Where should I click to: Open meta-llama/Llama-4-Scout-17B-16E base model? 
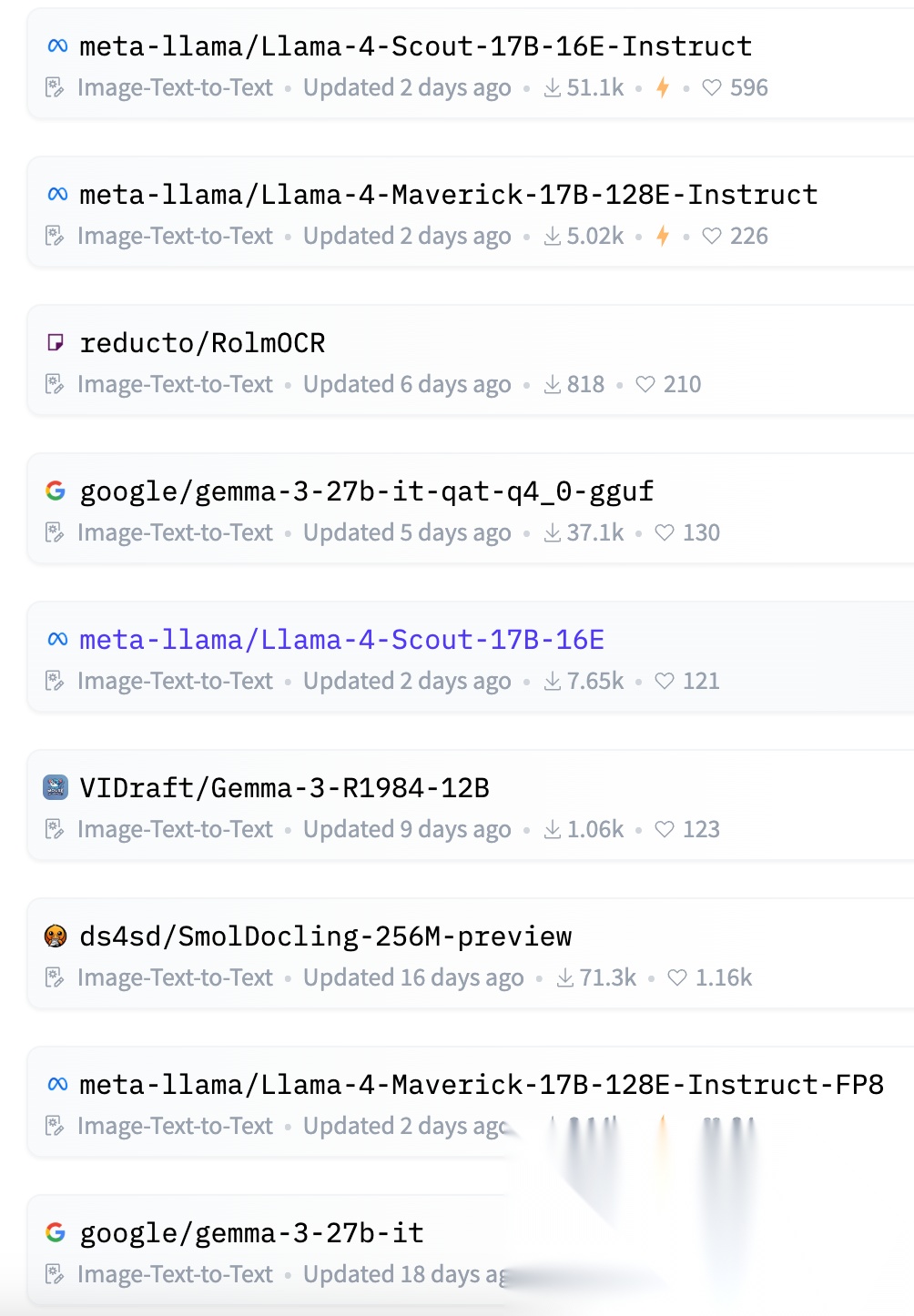coord(341,640)
